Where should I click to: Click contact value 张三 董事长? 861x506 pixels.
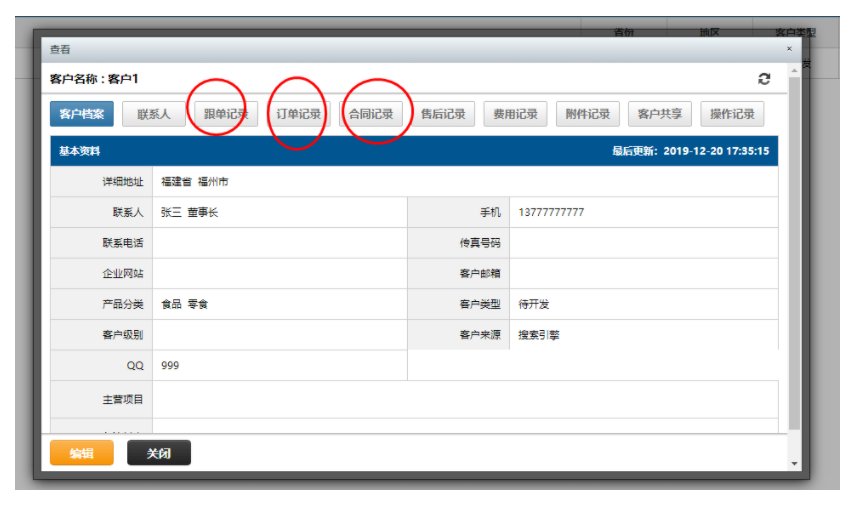[x=189, y=212]
